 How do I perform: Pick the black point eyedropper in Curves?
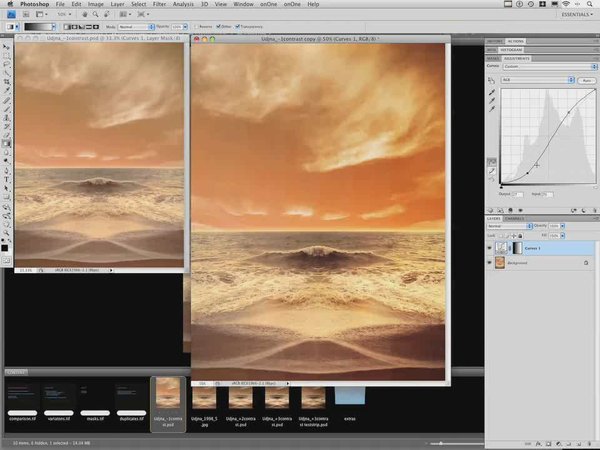click(492, 91)
